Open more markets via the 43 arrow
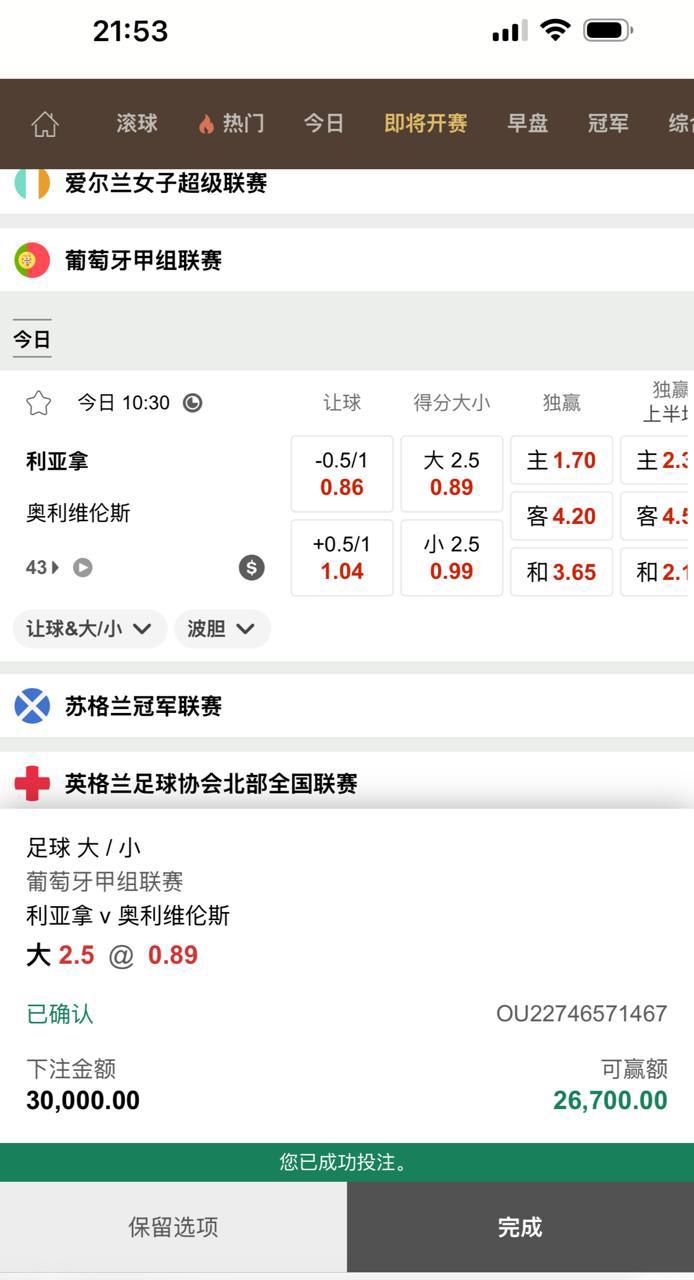694x1280 pixels. click(43, 568)
